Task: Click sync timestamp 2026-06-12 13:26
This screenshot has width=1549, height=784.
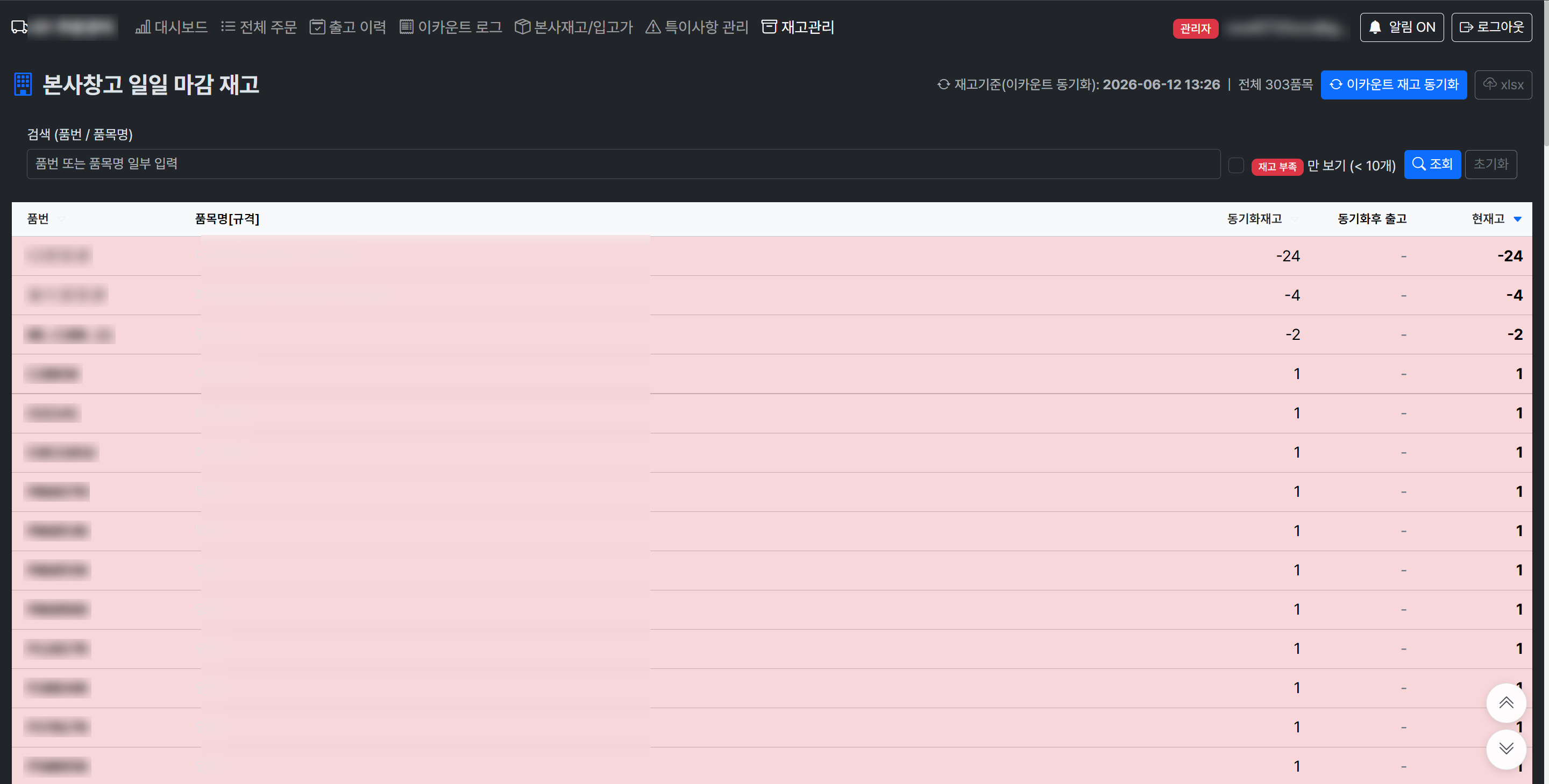Action: tap(1161, 85)
